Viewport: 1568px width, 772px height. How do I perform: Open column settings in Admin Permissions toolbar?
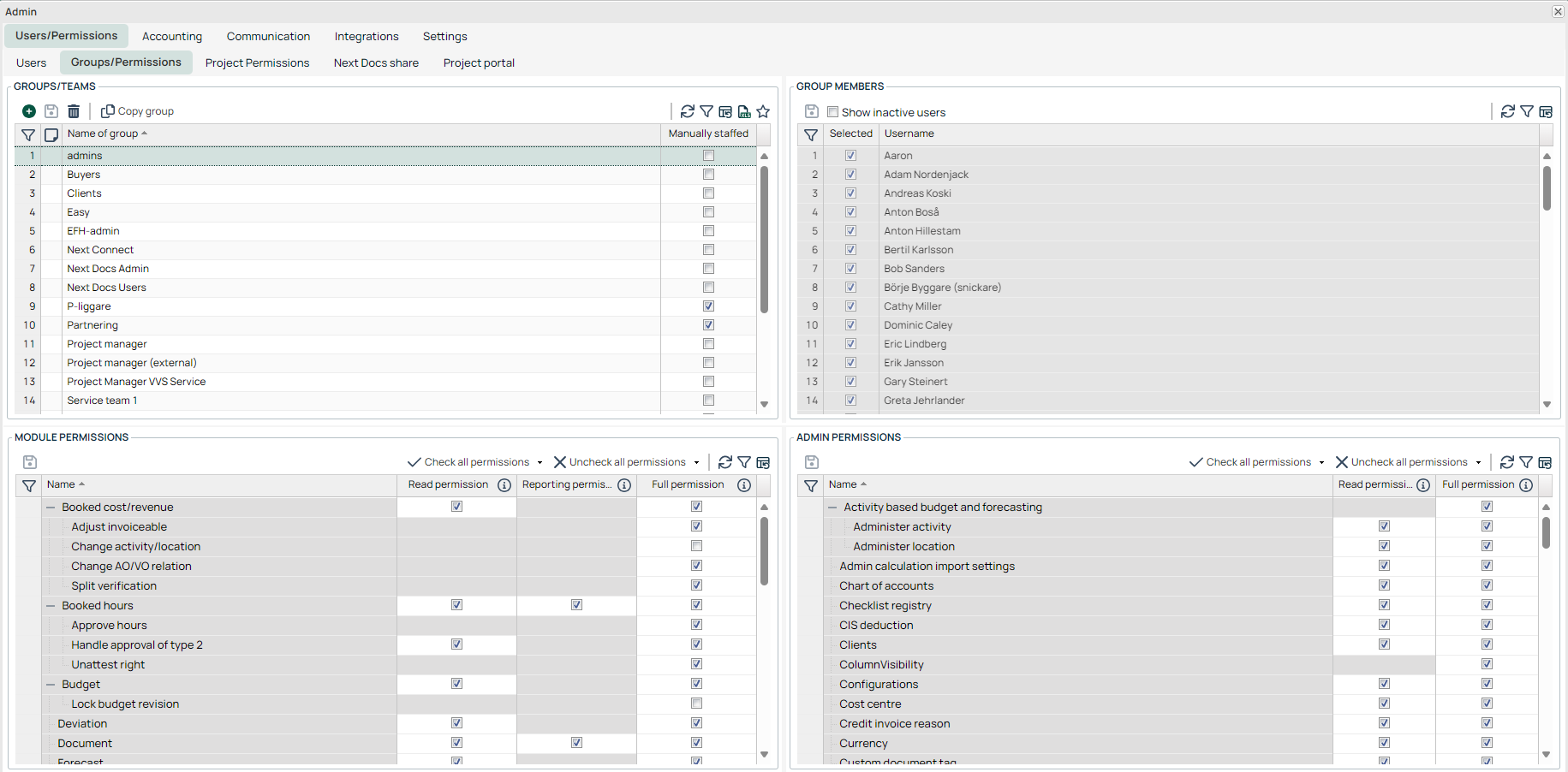[1545, 462]
